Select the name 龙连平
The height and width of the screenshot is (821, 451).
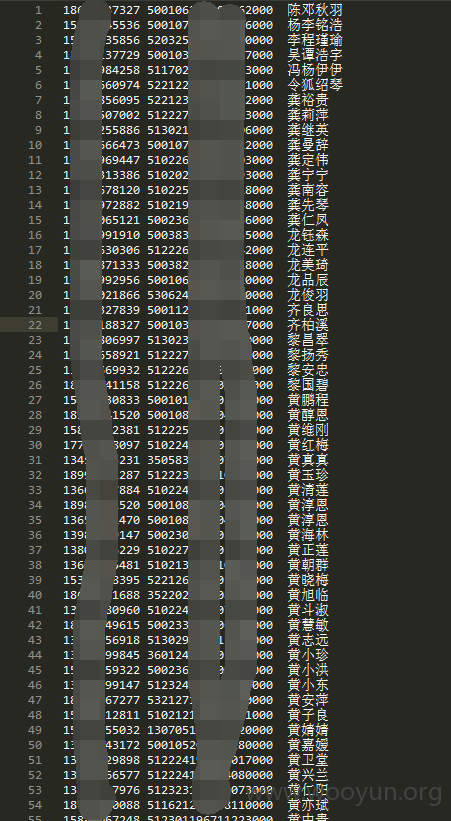coord(308,250)
